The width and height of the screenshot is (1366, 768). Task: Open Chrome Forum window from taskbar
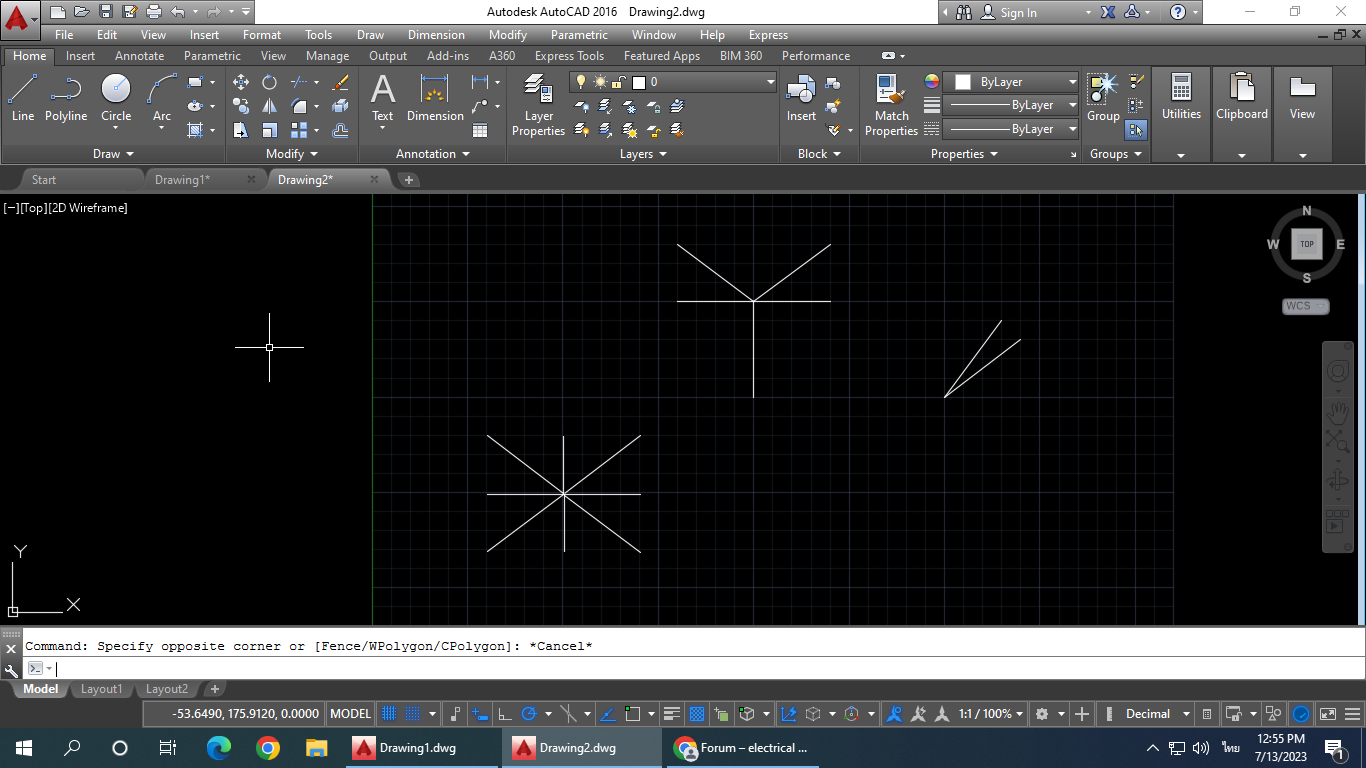point(741,748)
